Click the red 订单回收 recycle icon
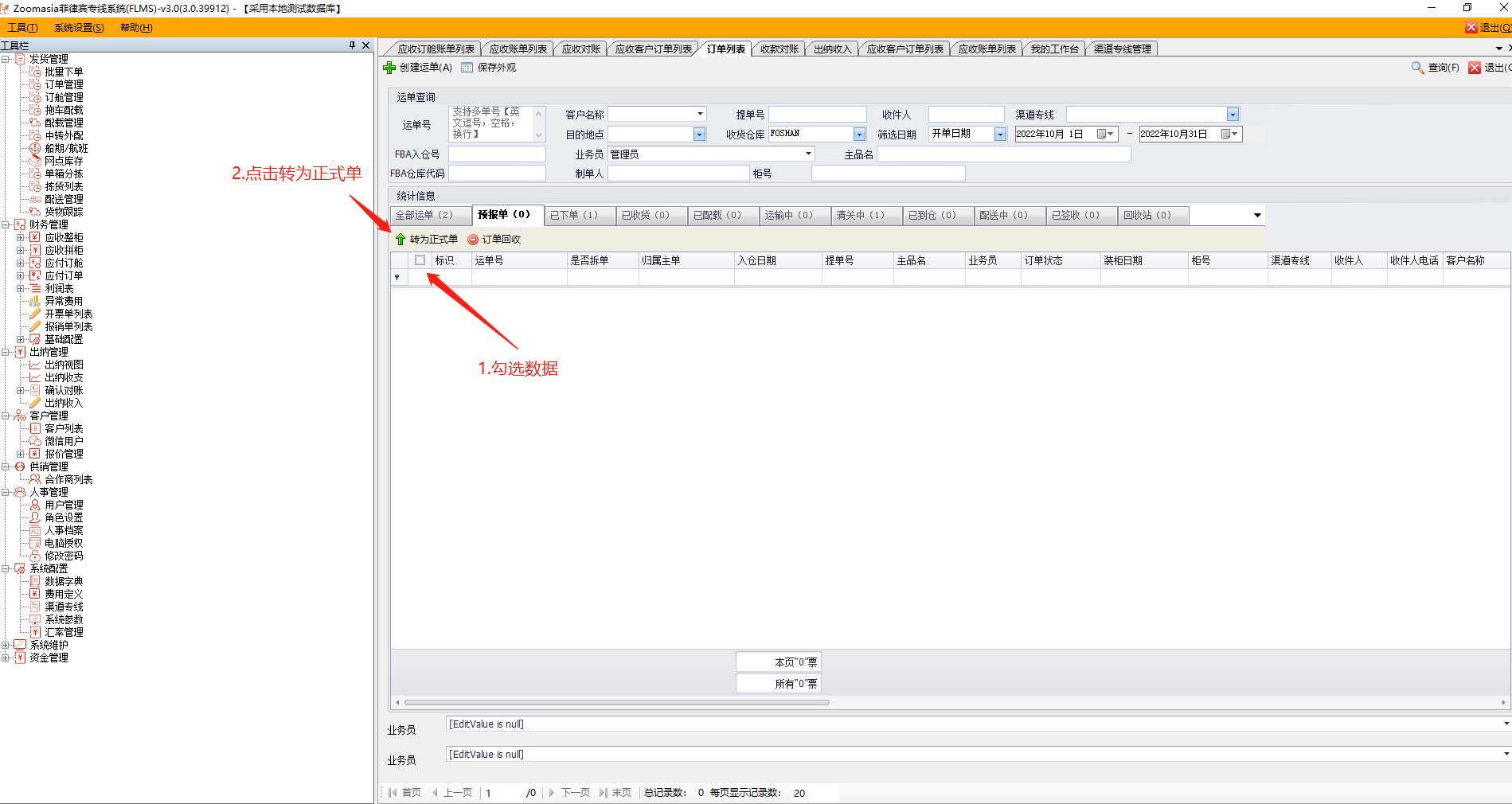Screen dimensions: 1512x804 coord(473,240)
